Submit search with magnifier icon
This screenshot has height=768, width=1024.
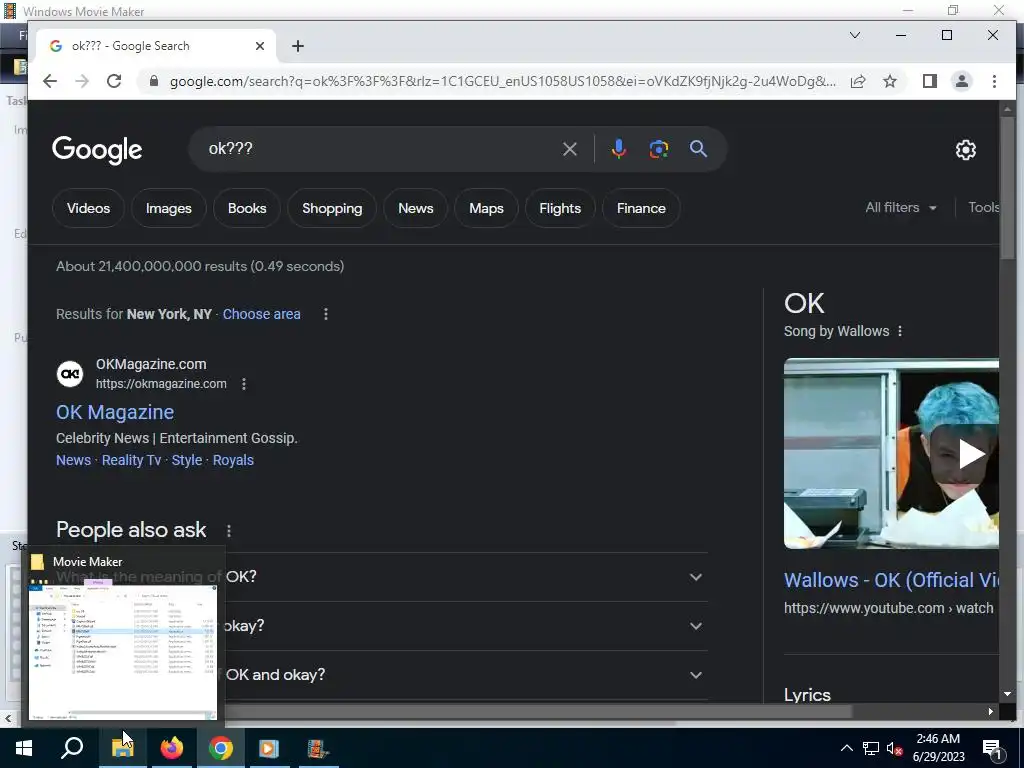[698, 149]
